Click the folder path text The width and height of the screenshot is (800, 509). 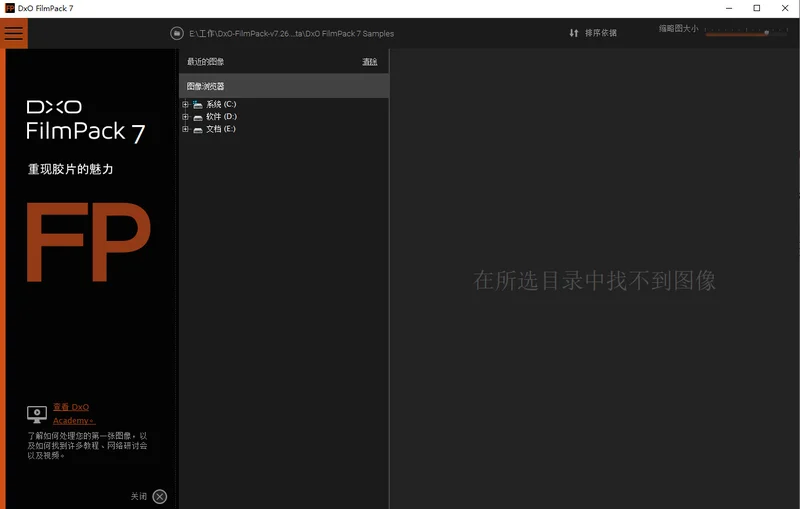click(291, 34)
